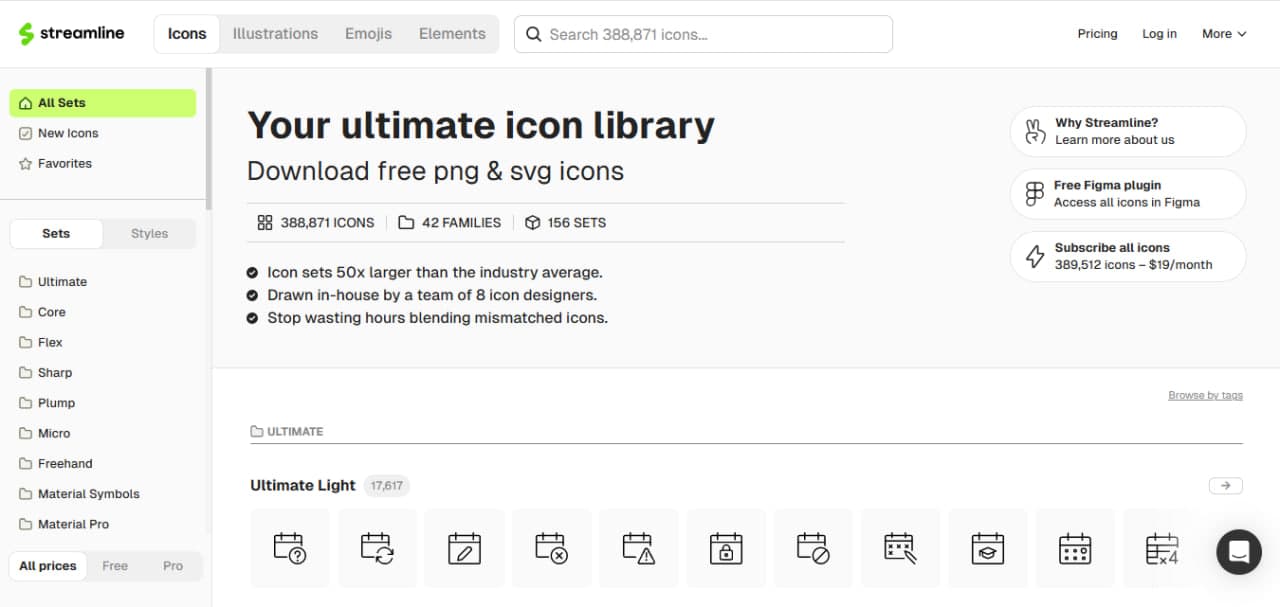Select All Sets in sidebar
The height and width of the screenshot is (607, 1280).
pyautogui.click(x=103, y=103)
